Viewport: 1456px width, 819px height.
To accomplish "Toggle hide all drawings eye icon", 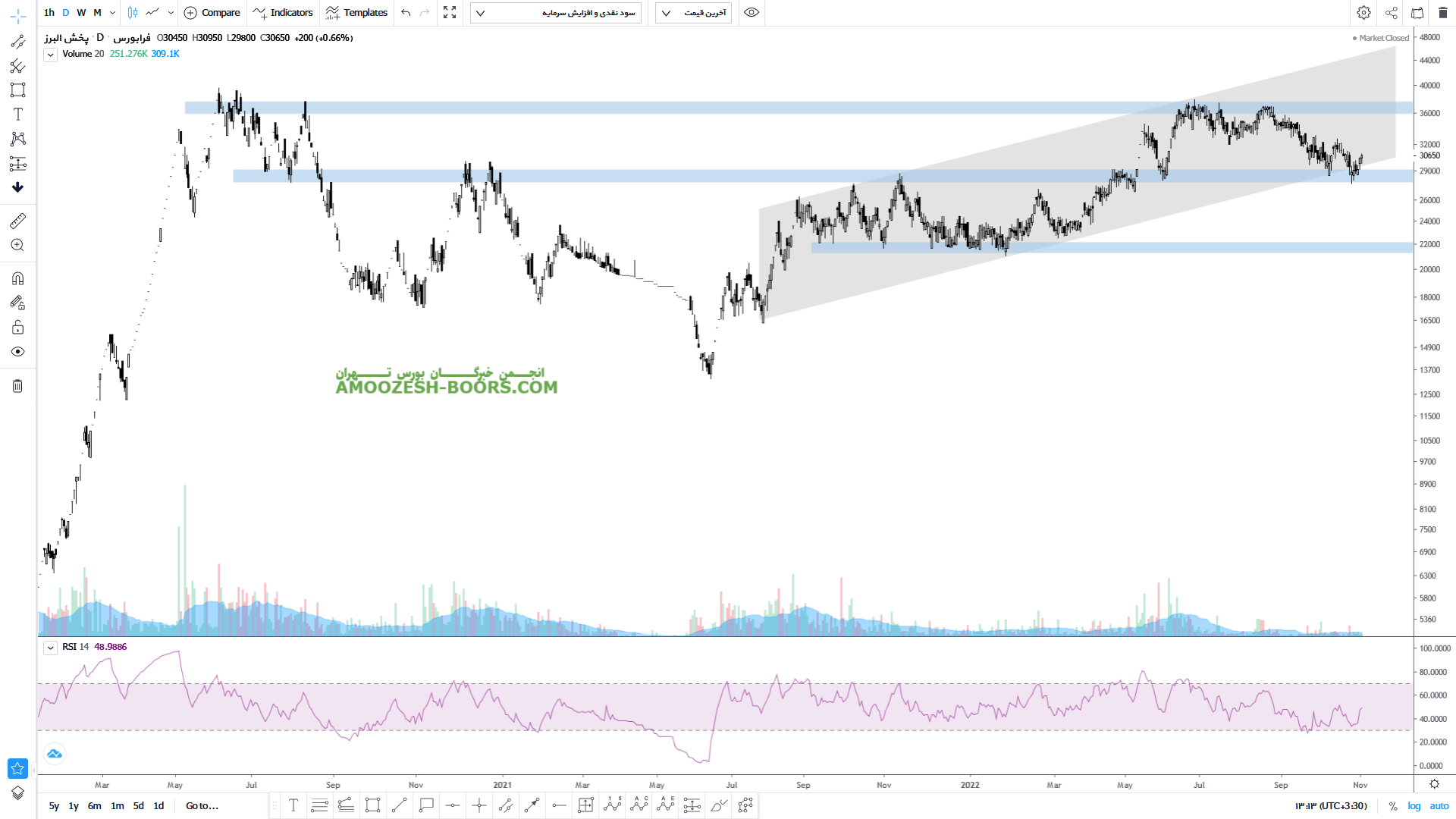I will 18,352.
